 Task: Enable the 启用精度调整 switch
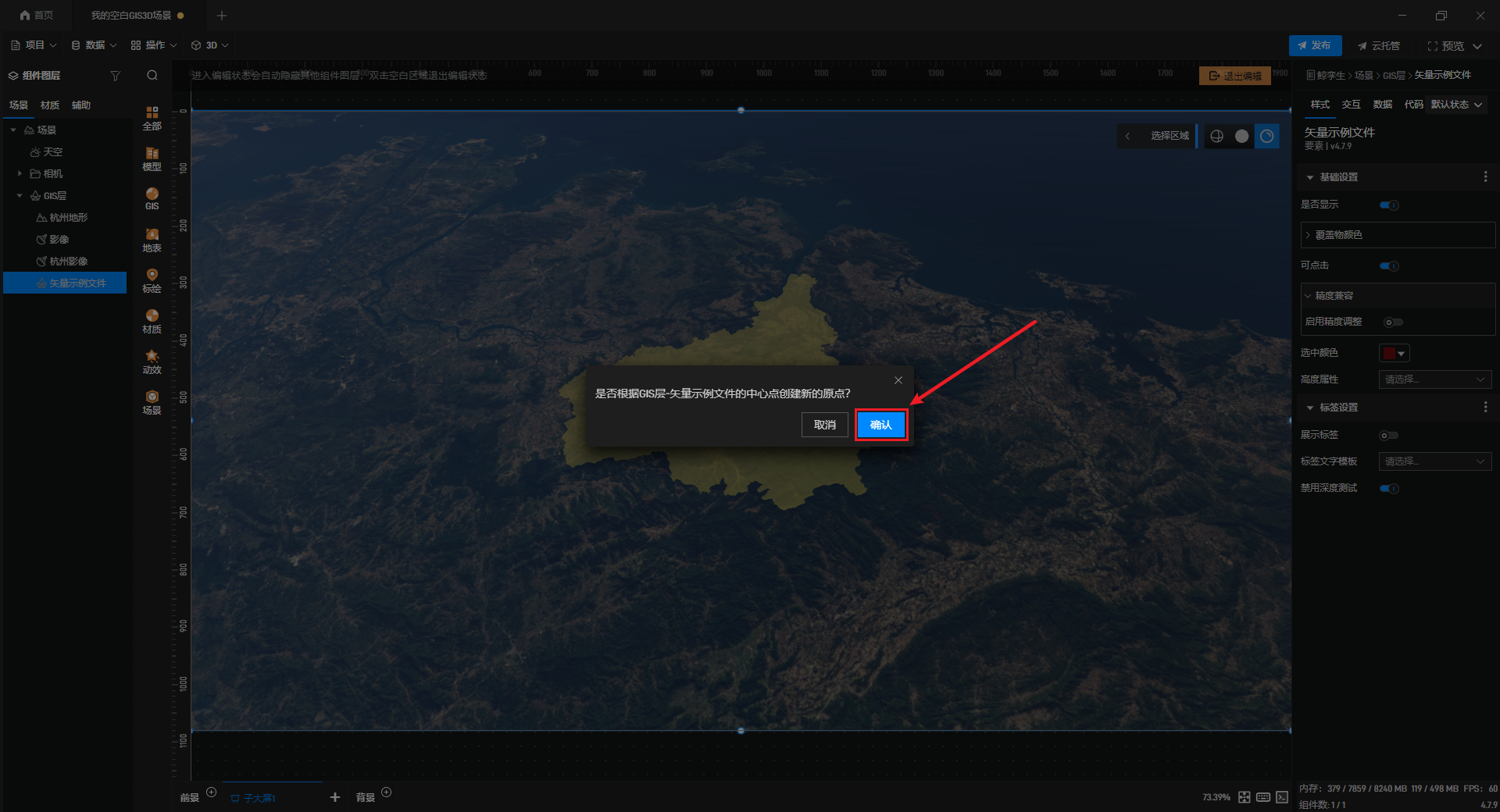pyautogui.click(x=1393, y=322)
